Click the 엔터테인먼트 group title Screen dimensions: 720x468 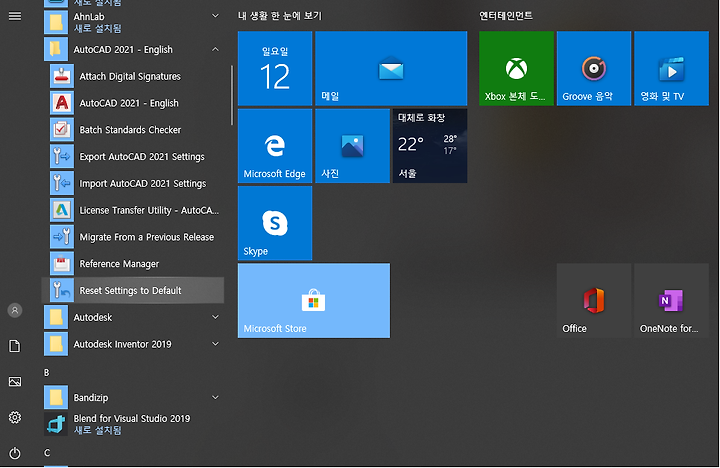pos(506,16)
